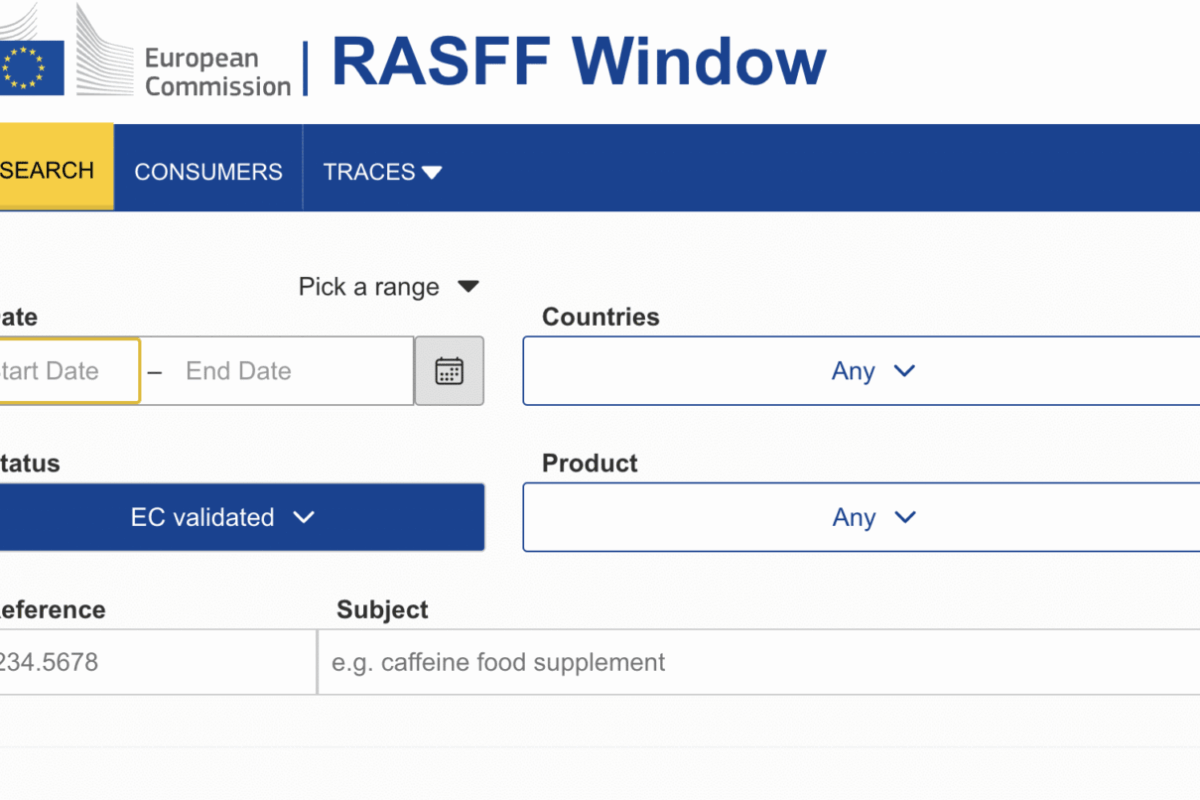
Task: Click the black arrow next to Pick a range
Action: [x=468, y=287]
